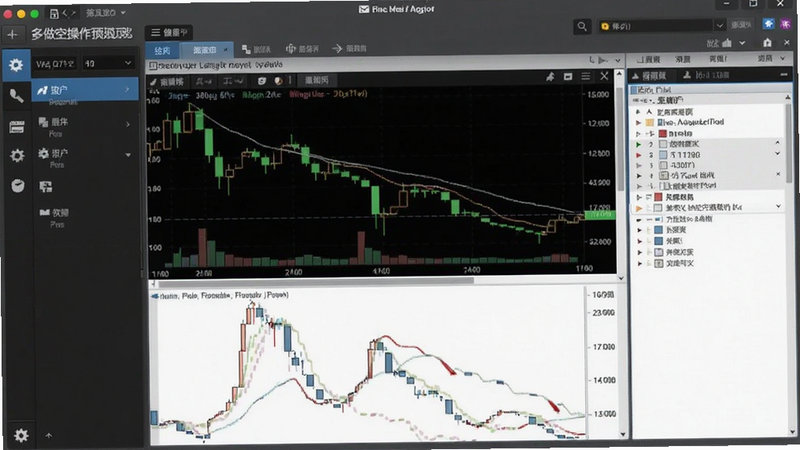Click the pie-clock icon in left sidebar
Screen dimensions: 800x450
(x=18, y=186)
